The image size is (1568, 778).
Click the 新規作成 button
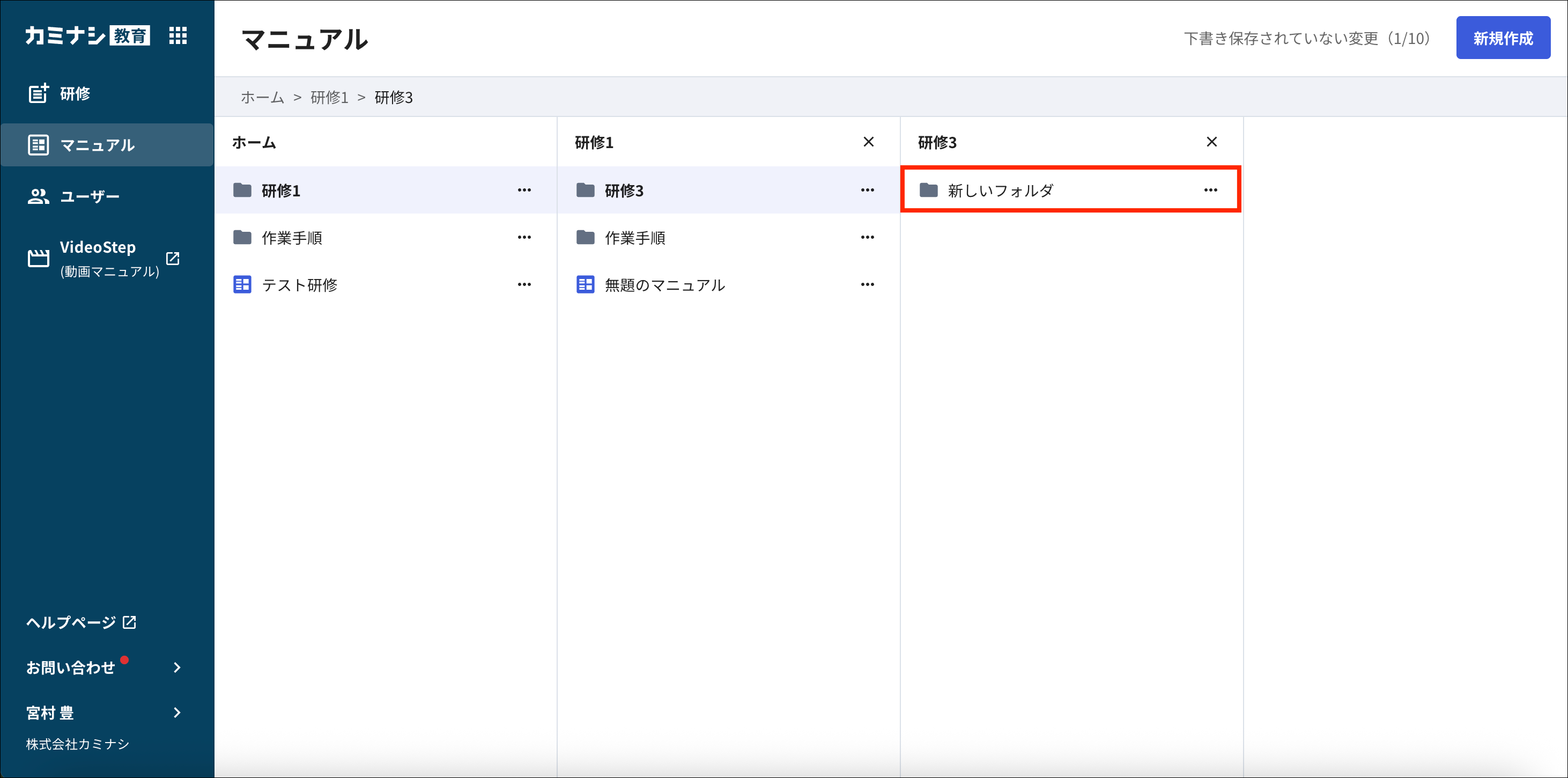[x=1503, y=38]
